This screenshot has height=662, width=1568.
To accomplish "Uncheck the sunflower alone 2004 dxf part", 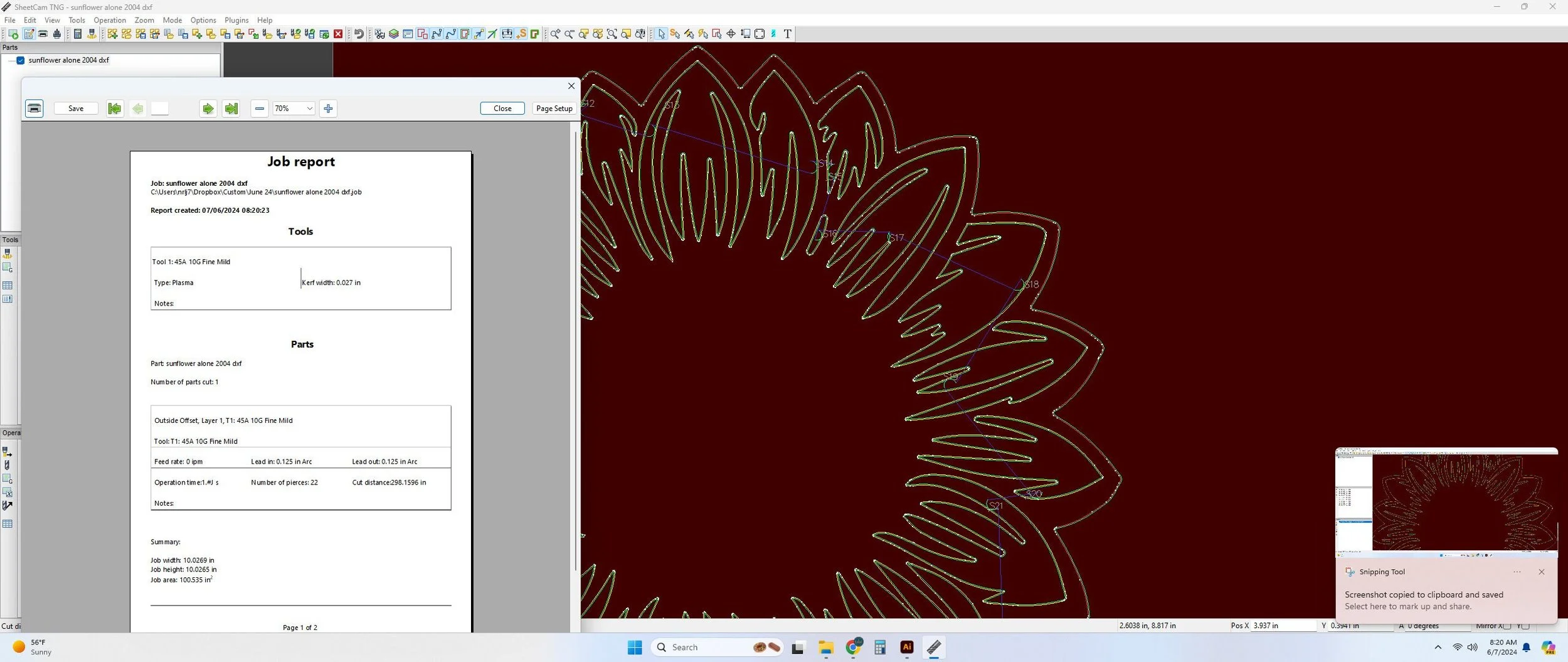I will point(21,60).
